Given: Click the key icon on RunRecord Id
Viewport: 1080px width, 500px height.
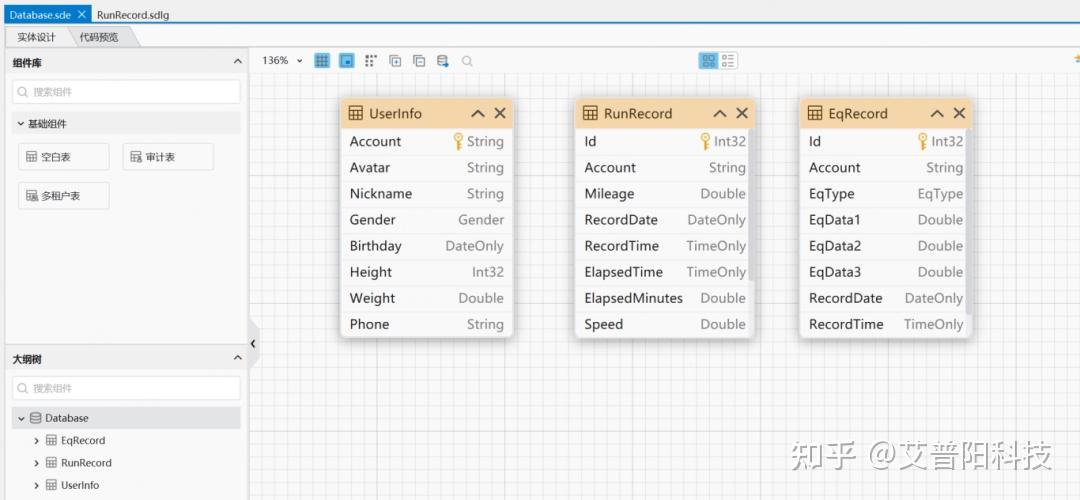Looking at the screenshot, I should [705, 142].
